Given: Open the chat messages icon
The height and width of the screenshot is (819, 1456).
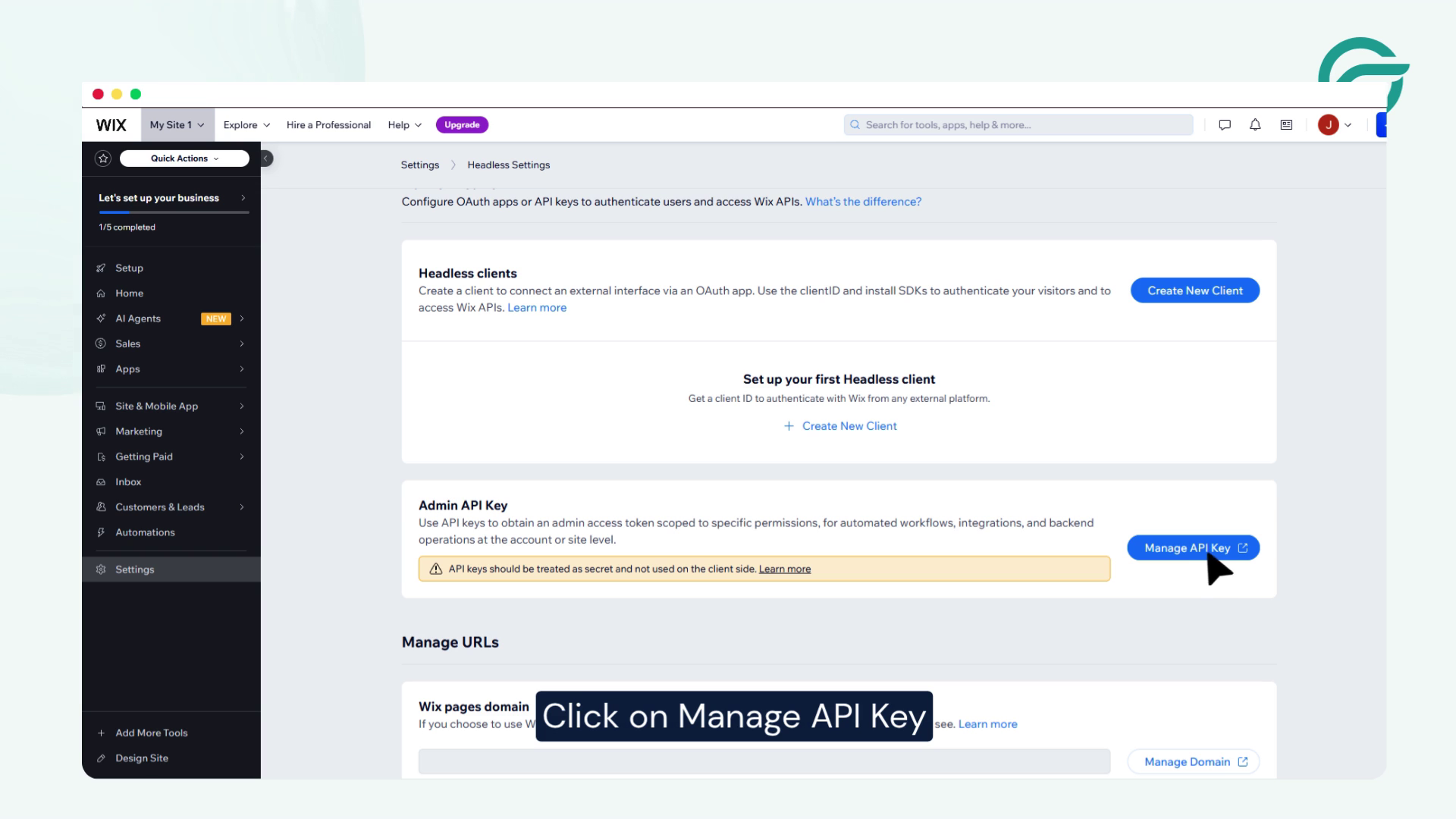Looking at the screenshot, I should pos(1225,125).
